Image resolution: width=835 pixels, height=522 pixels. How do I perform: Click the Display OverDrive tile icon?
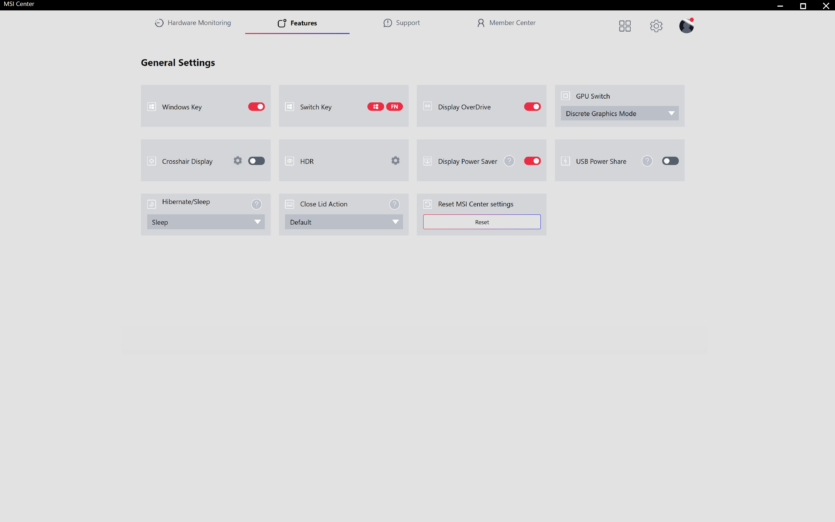[x=427, y=107]
